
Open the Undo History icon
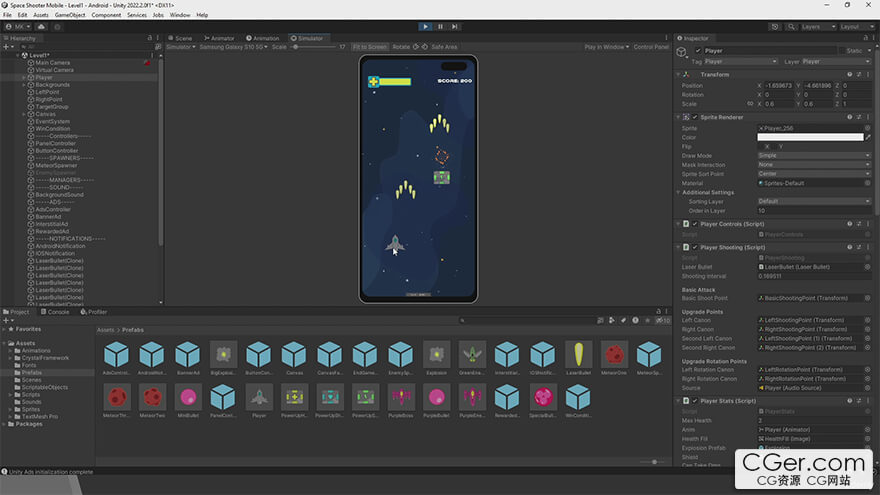(776, 27)
